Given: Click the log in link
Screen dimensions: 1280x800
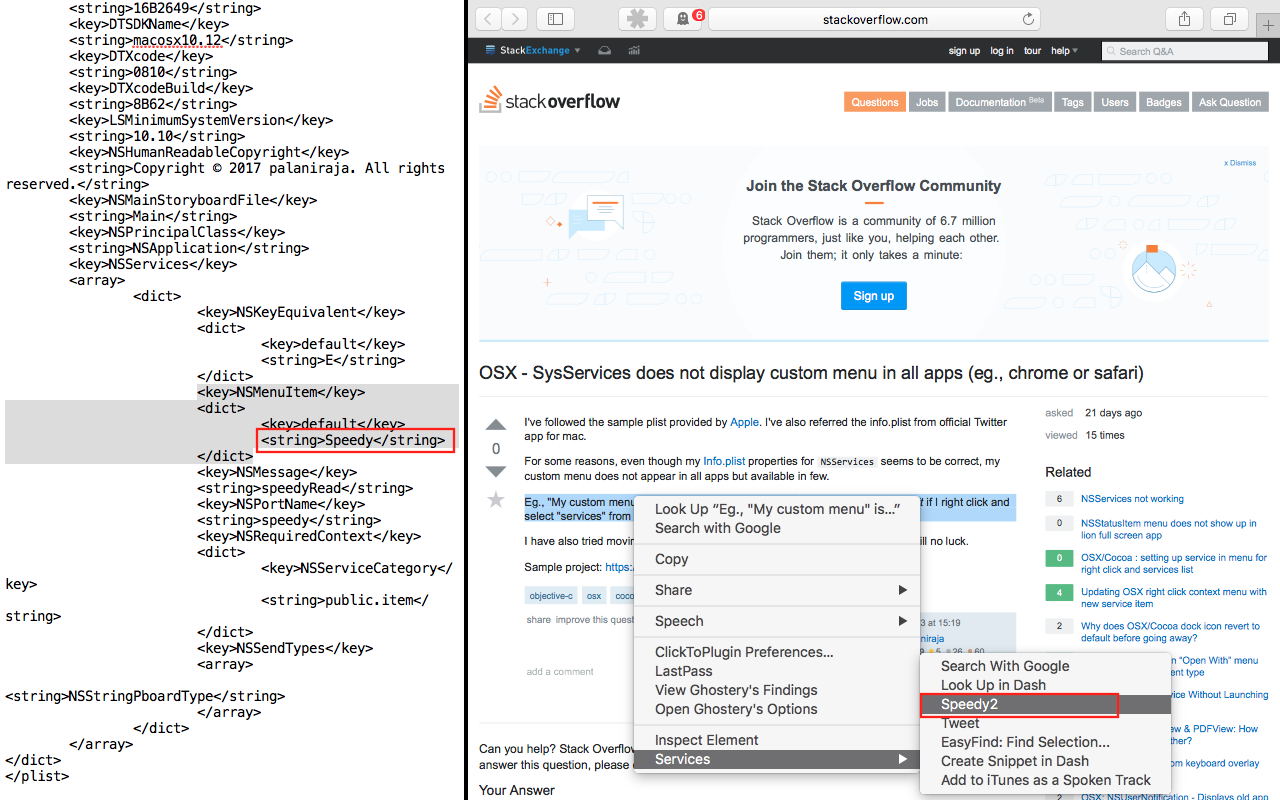Looking at the screenshot, I should coord(1002,51).
